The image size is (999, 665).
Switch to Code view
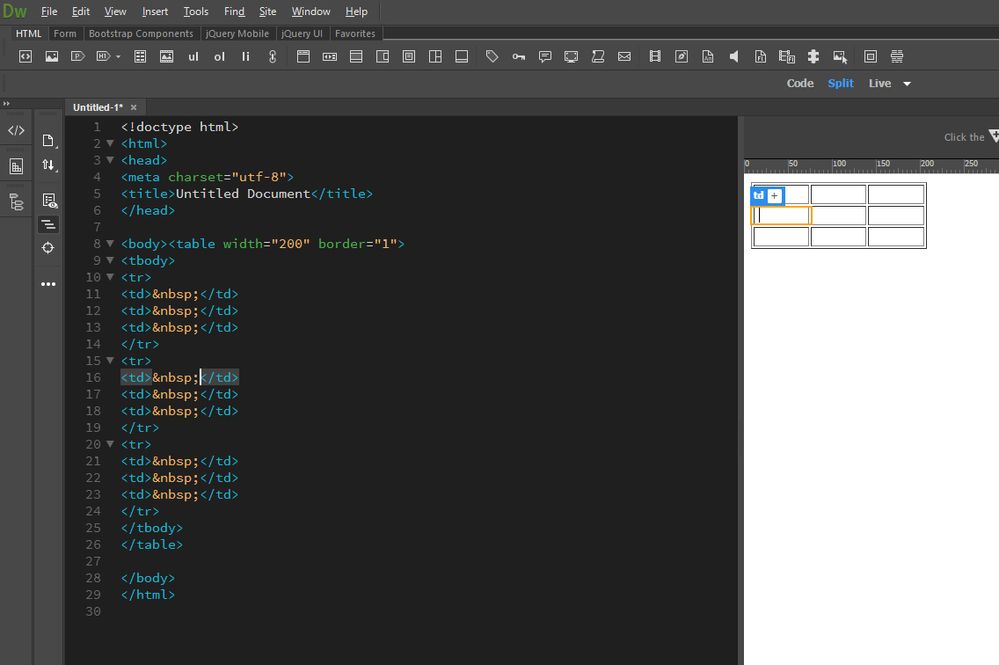tap(800, 83)
